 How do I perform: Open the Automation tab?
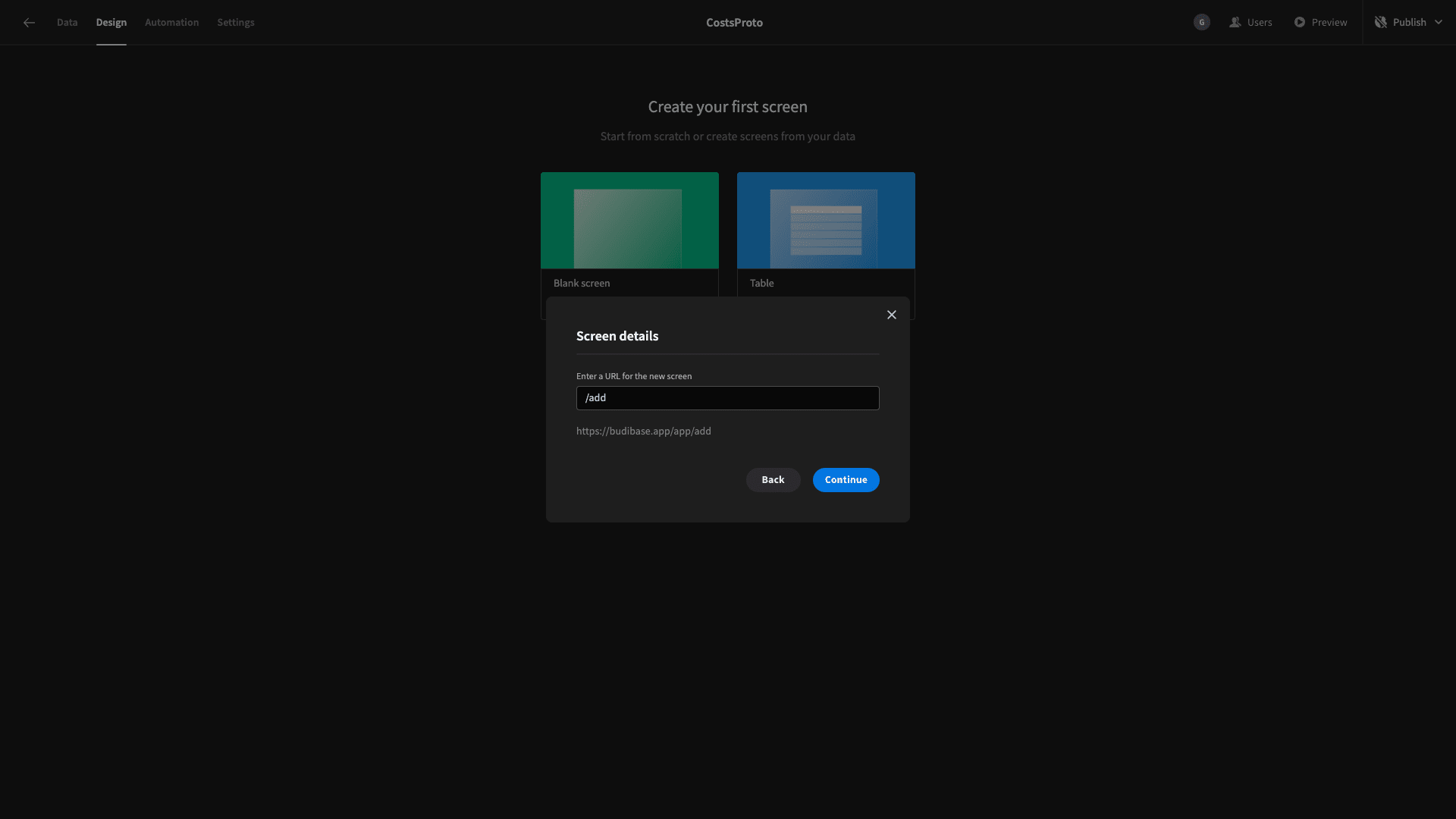point(171,22)
